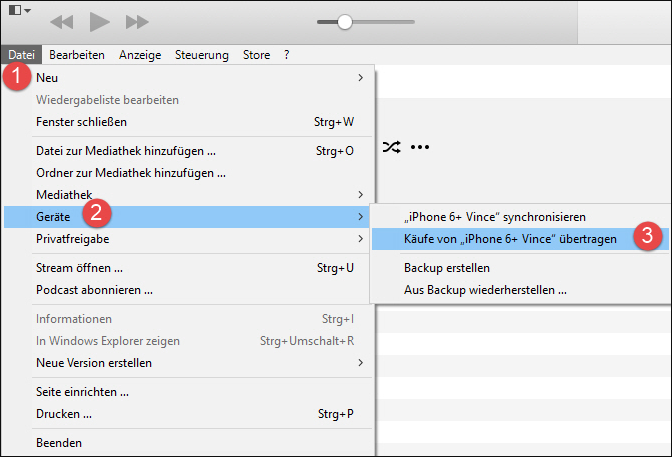Image resolution: width=672 pixels, height=457 pixels.
Task: Open the Anzeige menu
Action: click(140, 55)
